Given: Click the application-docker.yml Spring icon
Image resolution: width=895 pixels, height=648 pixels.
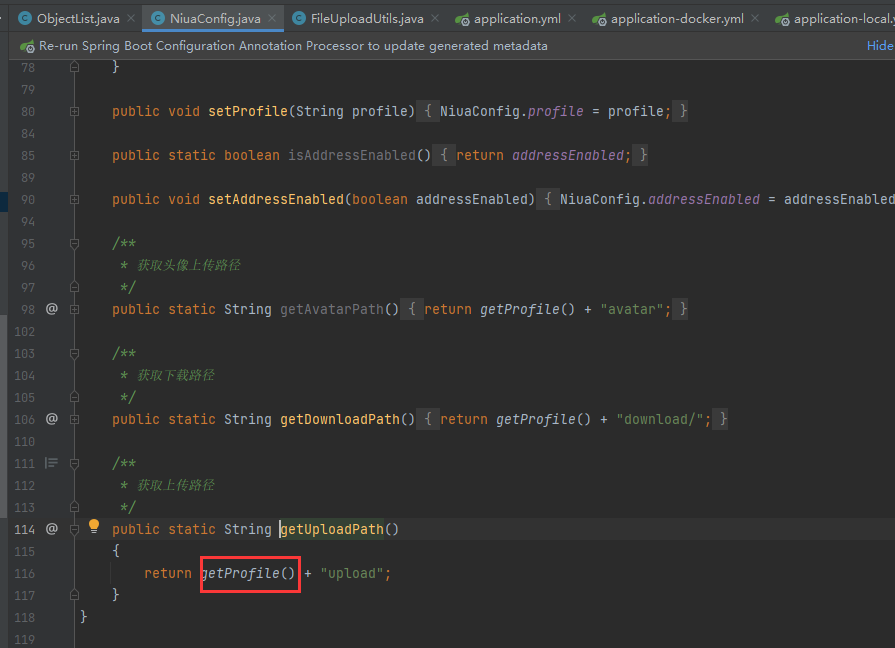Looking at the screenshot, I should click(599, 19).
